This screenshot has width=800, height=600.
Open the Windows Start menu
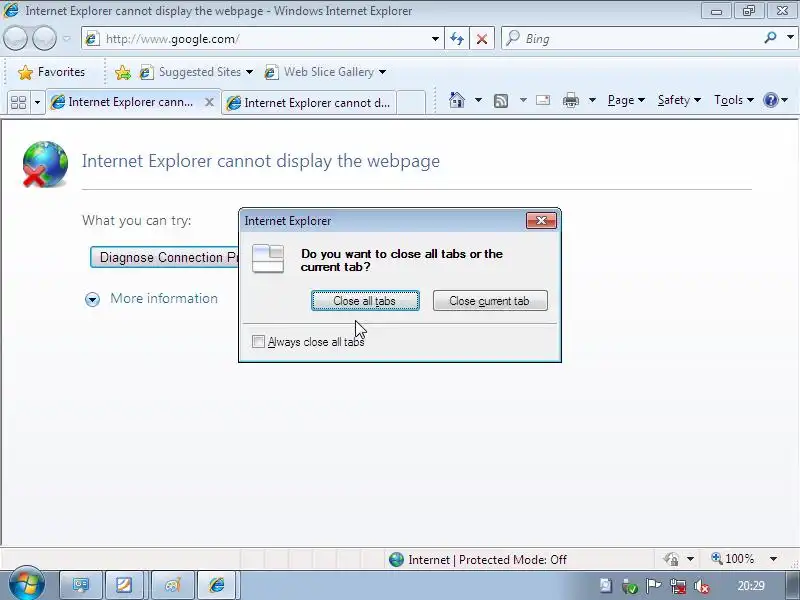coord(27,584)
